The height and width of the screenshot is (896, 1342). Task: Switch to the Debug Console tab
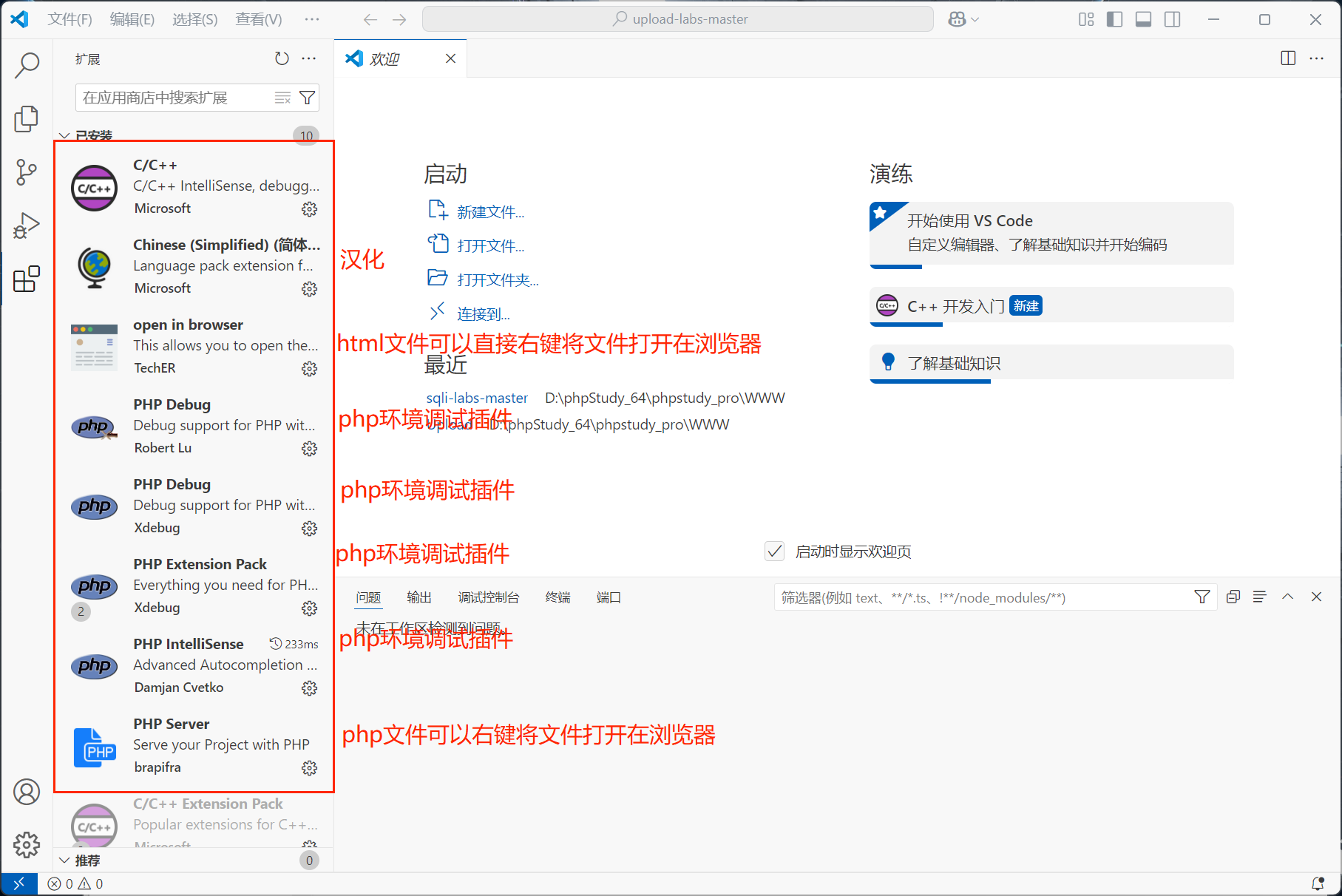point(489,597)
